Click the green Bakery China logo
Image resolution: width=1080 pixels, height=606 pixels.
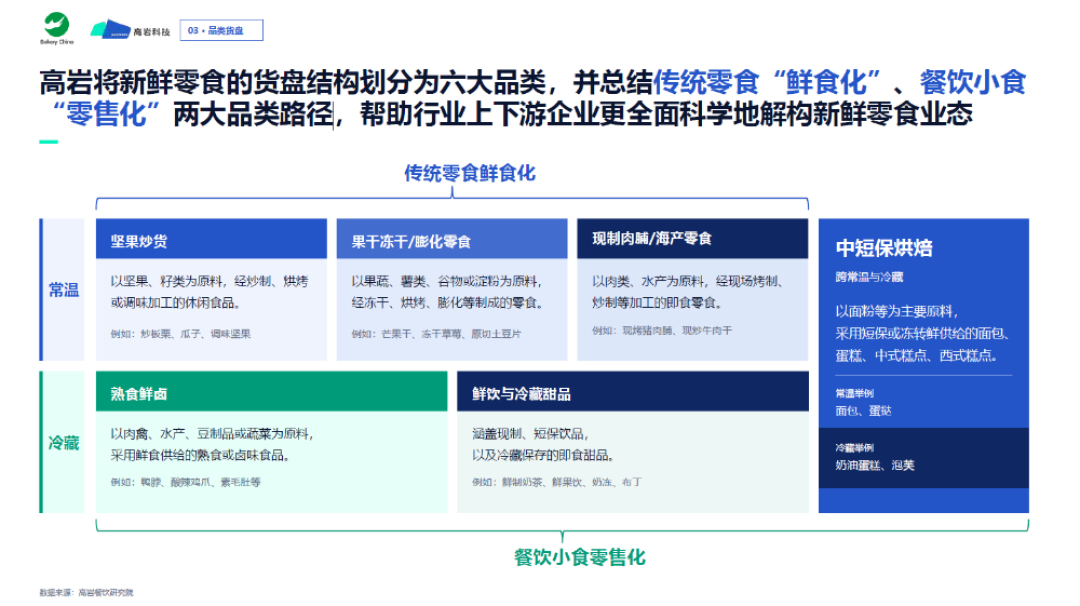coord(56,29)
